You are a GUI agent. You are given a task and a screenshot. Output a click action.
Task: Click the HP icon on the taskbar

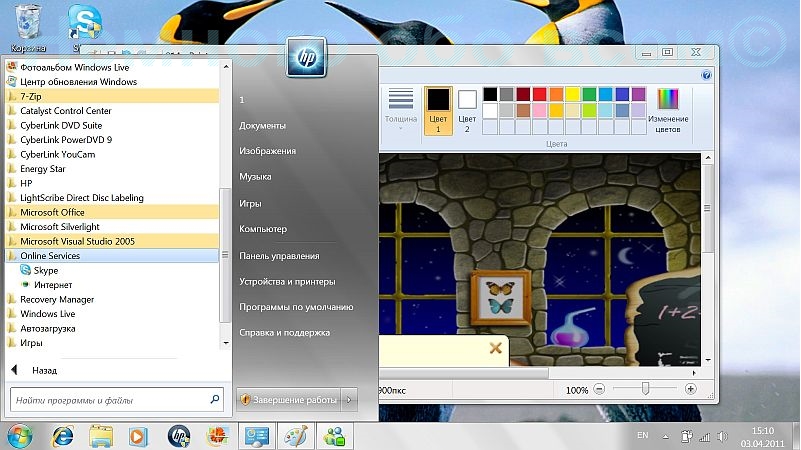tap(180, 436)
